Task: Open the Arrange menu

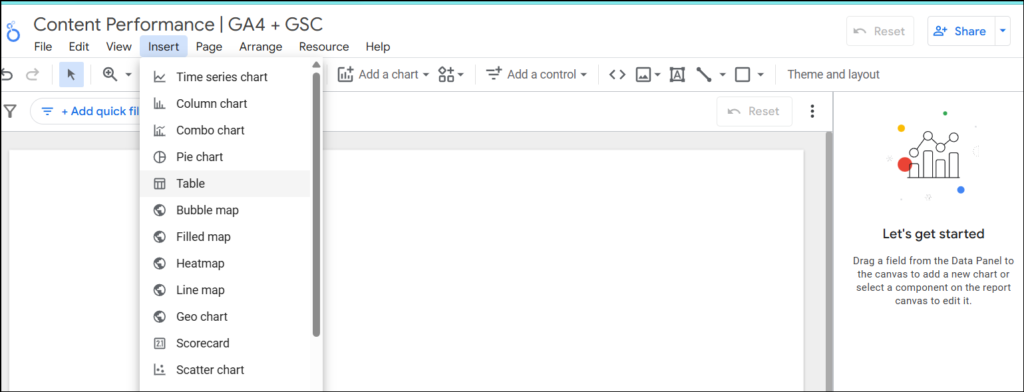Action: [261, 46]
